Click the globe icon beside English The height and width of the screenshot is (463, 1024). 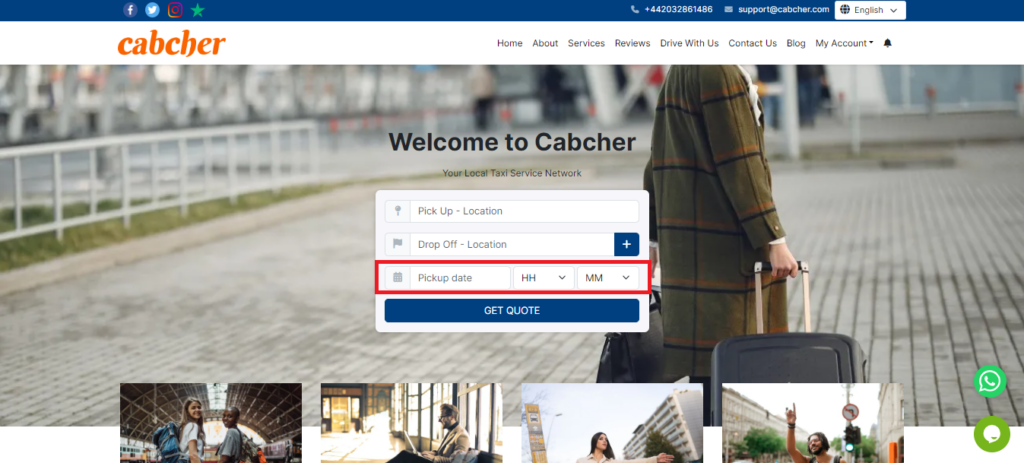(845, 10)
